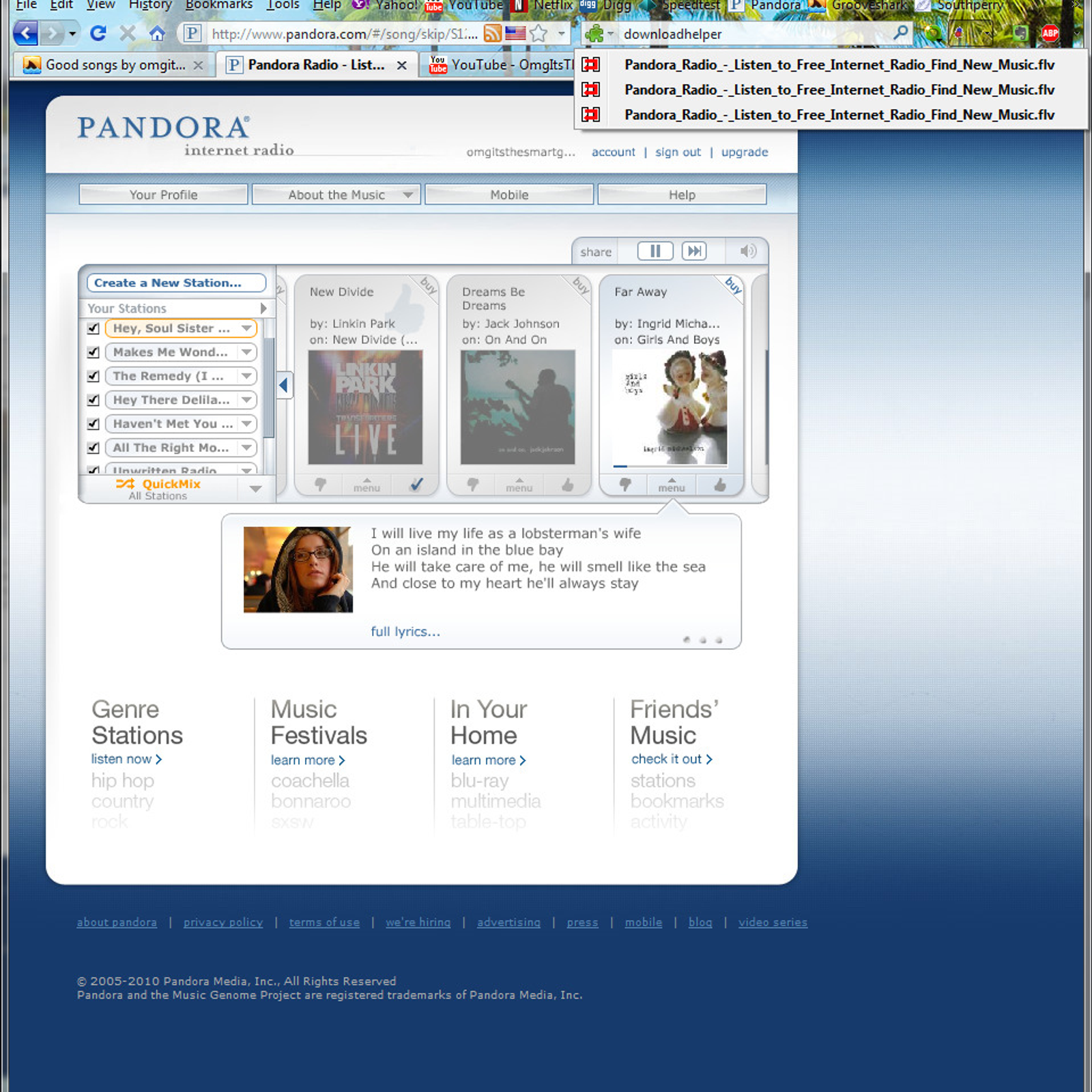This screenshot has height=1092, width=1092.
Task: Open dropdown arrow for Hey, Soul Sister station
Action: (x=246, y=328)
